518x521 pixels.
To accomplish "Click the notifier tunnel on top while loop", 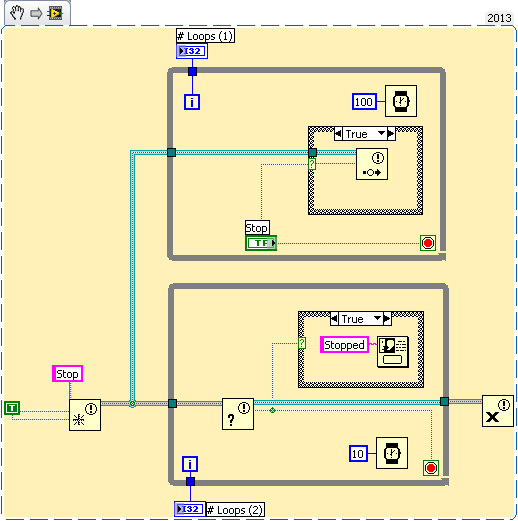I will [x=171, y=152].
